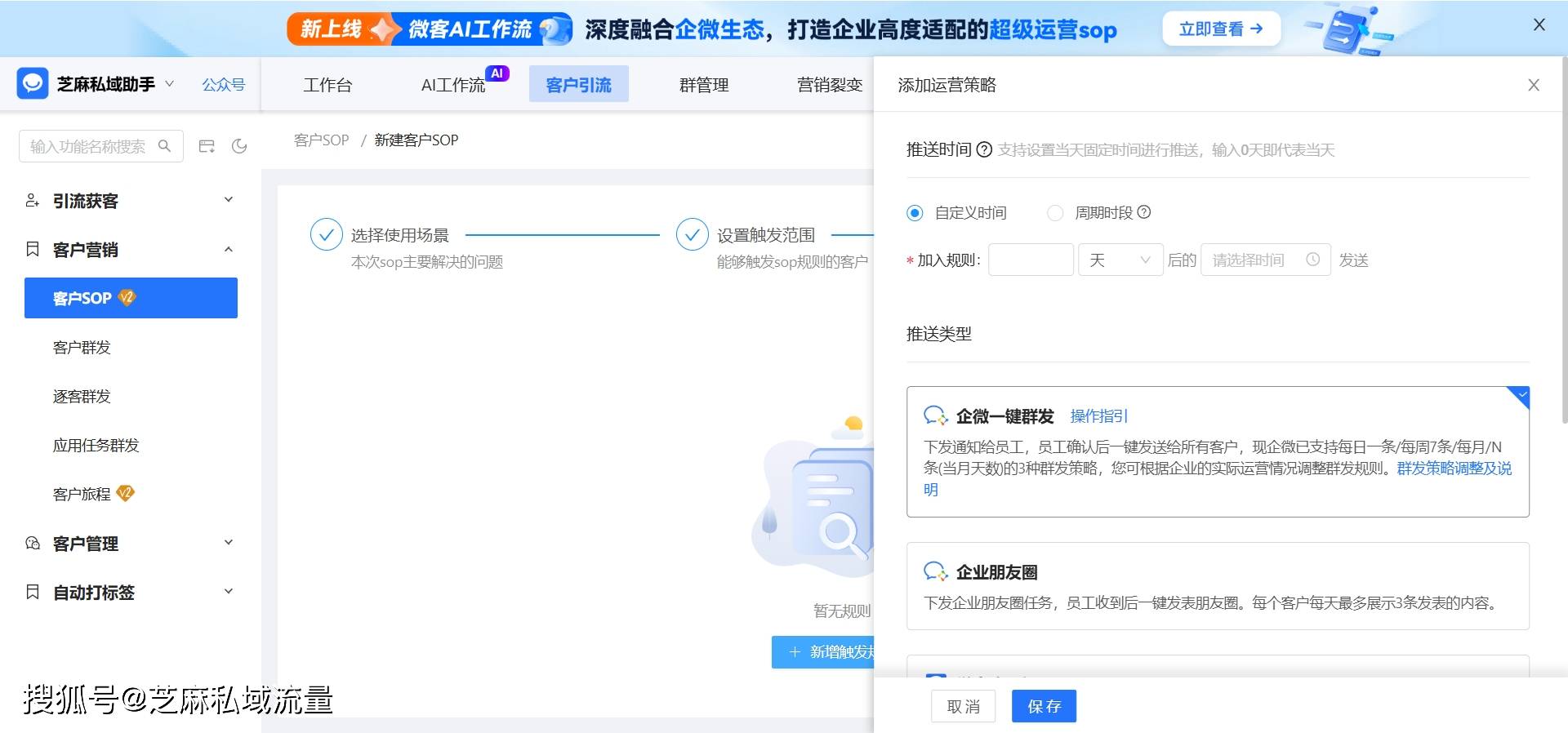This screenshot has width=1568, height=733.
Task: Open 逐客群发 in the sidebar
Action: (x=82, y=397)
